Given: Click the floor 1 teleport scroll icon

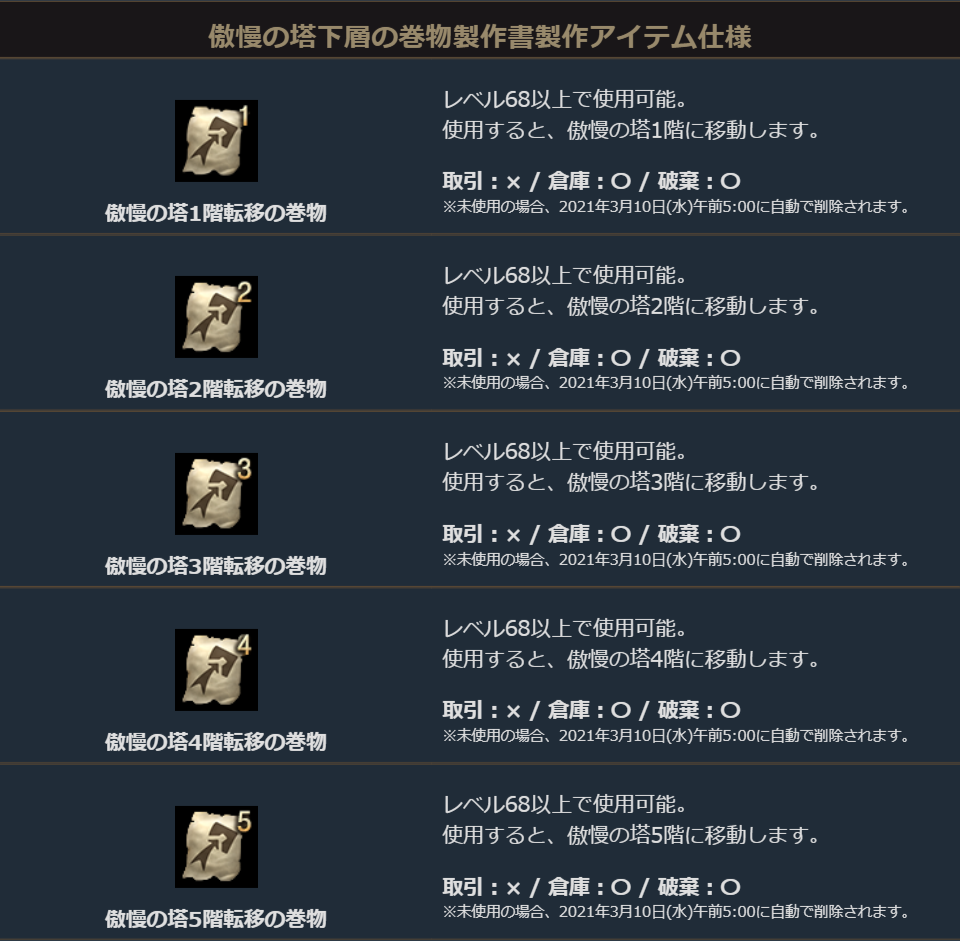Looking at the screenshot, I should coord(216,141).
